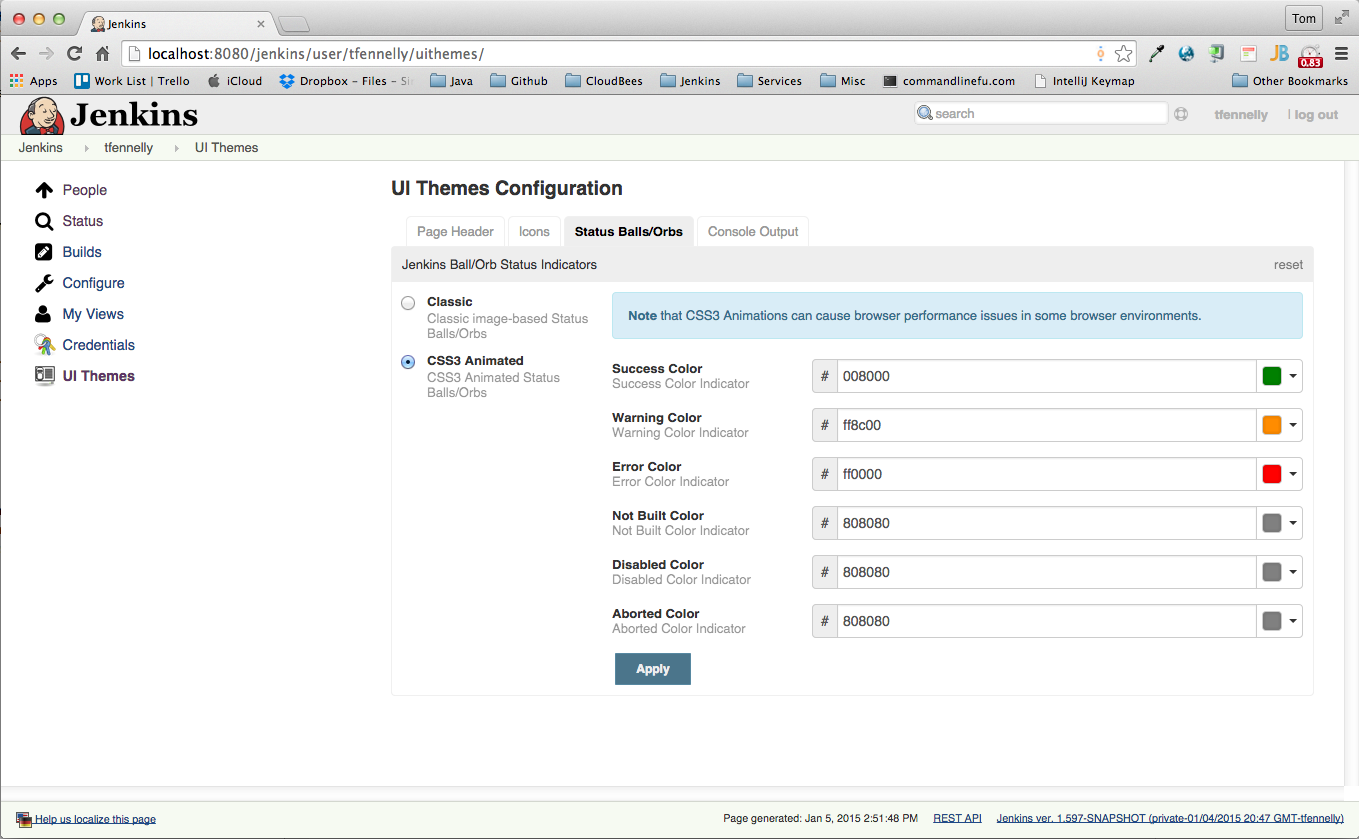Click Help us localize this page link
Screen dimensions: 1359x839
point(95,819)
